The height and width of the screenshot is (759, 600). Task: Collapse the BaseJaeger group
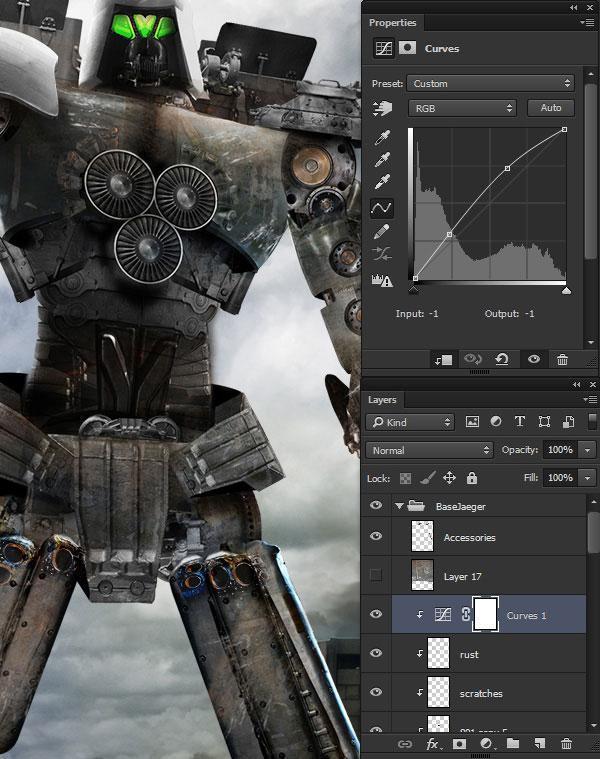(400, 507)
